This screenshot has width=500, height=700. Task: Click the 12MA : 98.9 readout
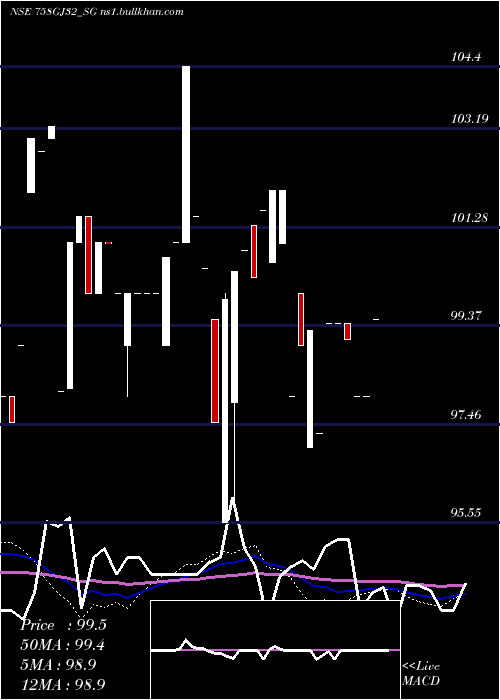63,684
